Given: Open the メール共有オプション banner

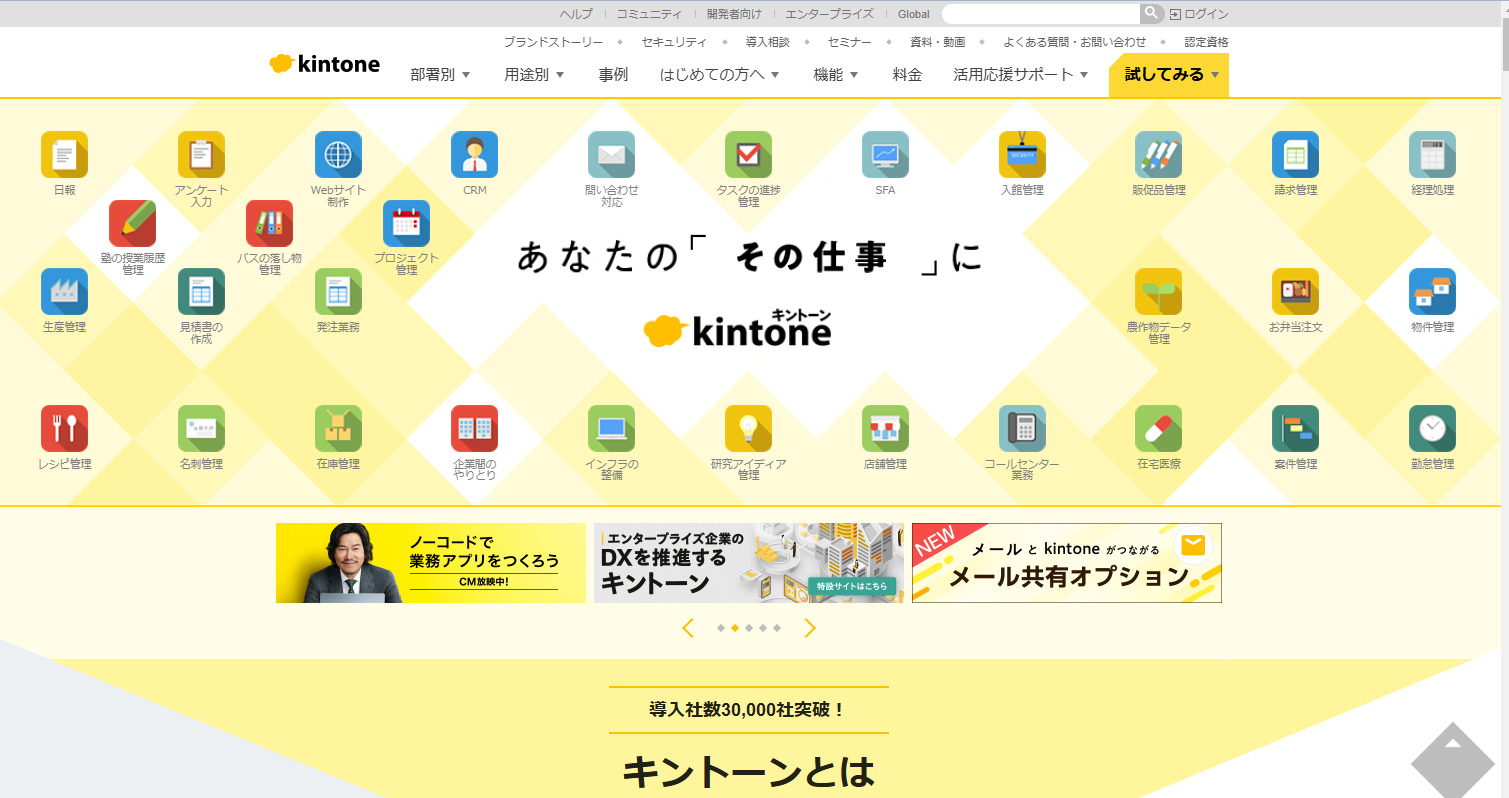Looking at the screenshot, I should pyautogui.click(x=1067, y=563).
